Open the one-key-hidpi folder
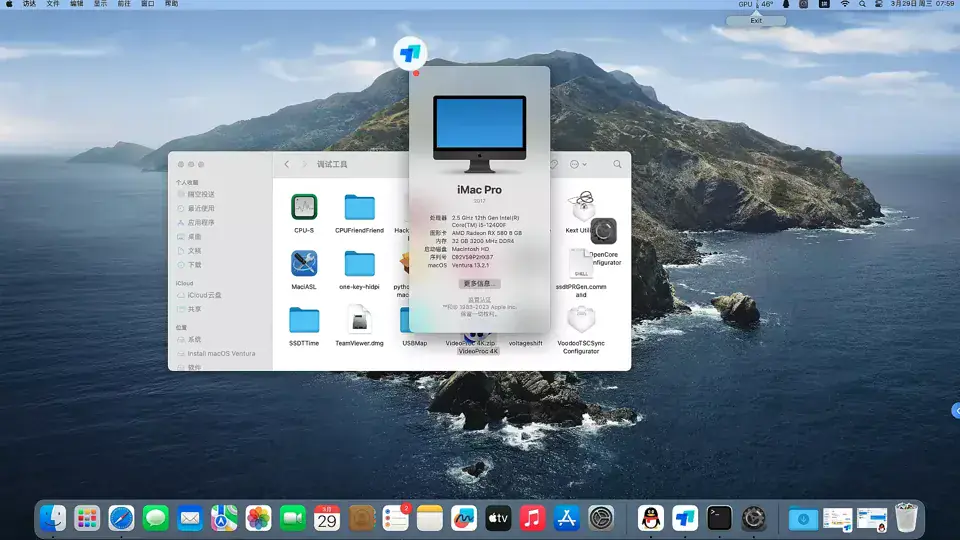The image size is (960, 540). tap(359, 264)
